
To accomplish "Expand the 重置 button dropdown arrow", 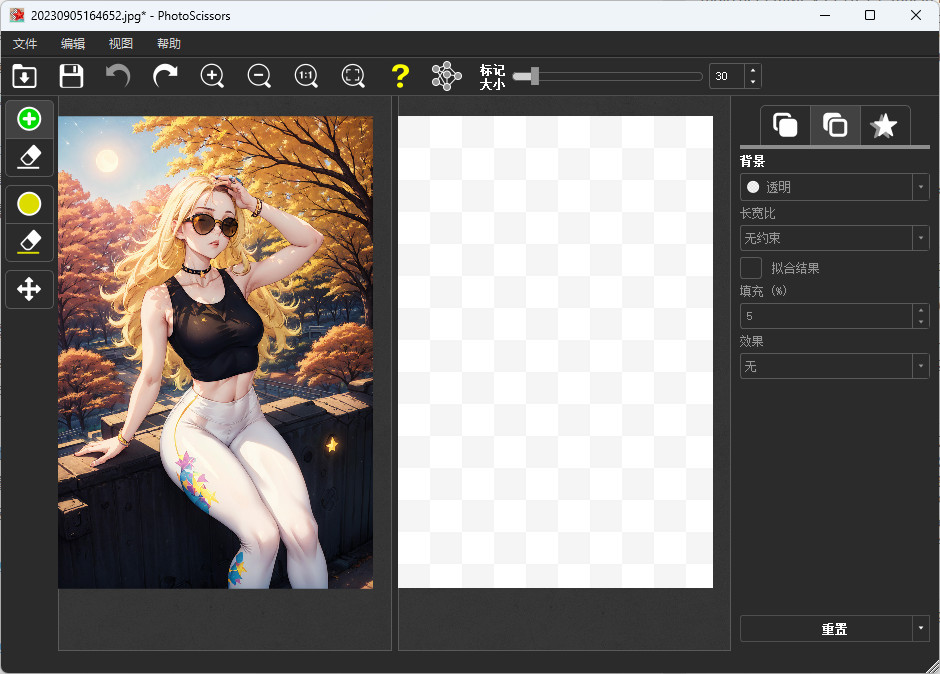I will coord(921,629).
